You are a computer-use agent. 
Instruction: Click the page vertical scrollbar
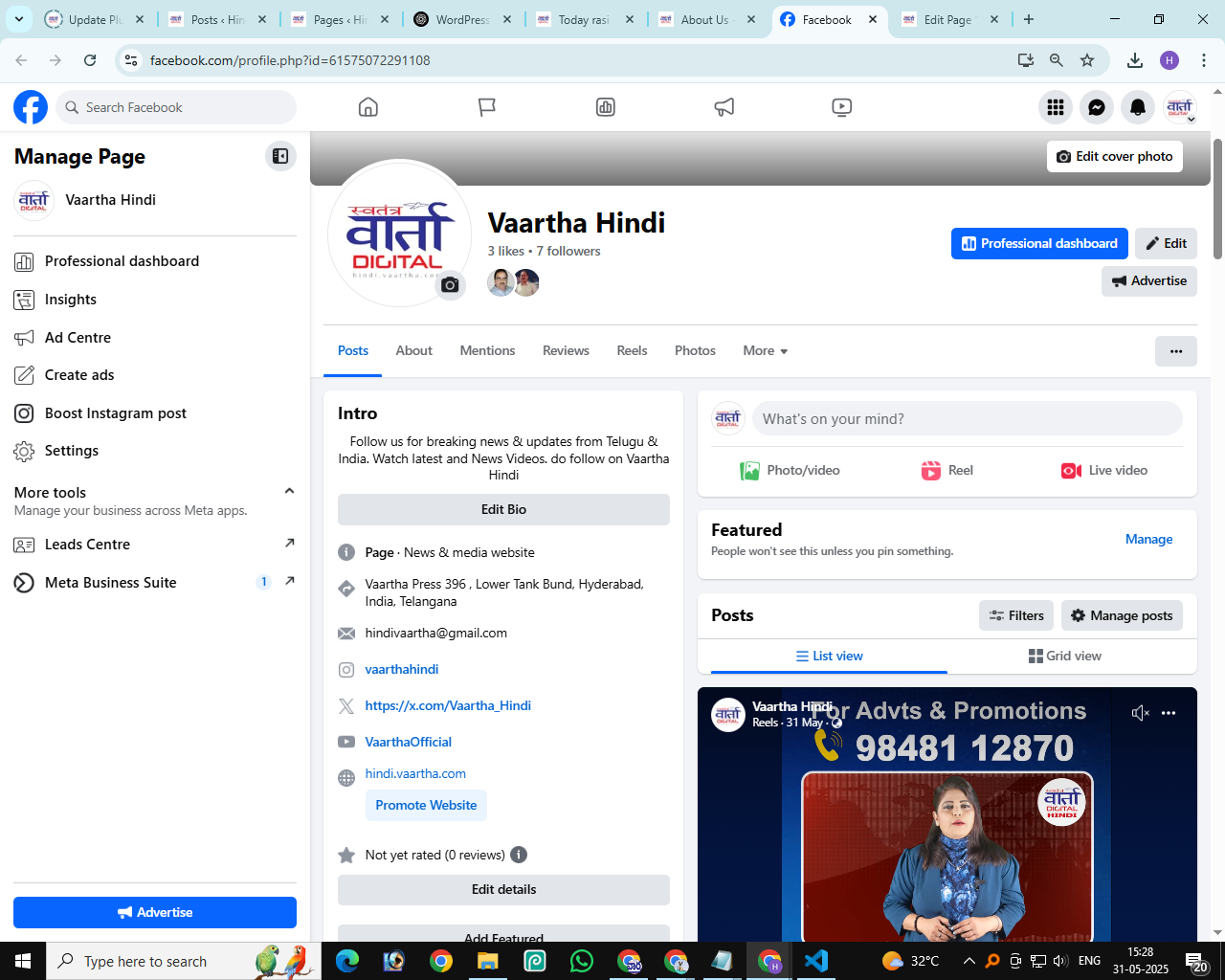[x=1217, y=199]
